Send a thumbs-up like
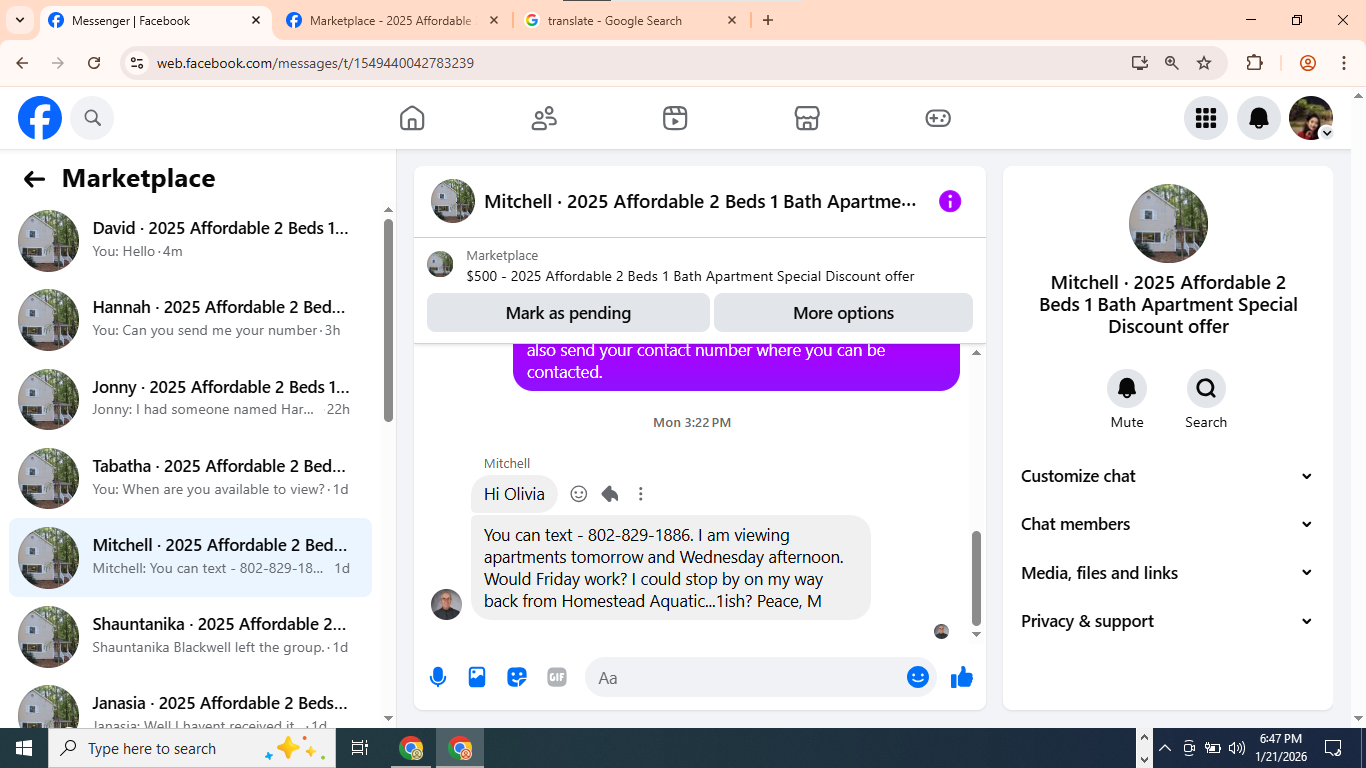1366x768 pixels. [962, 677]
